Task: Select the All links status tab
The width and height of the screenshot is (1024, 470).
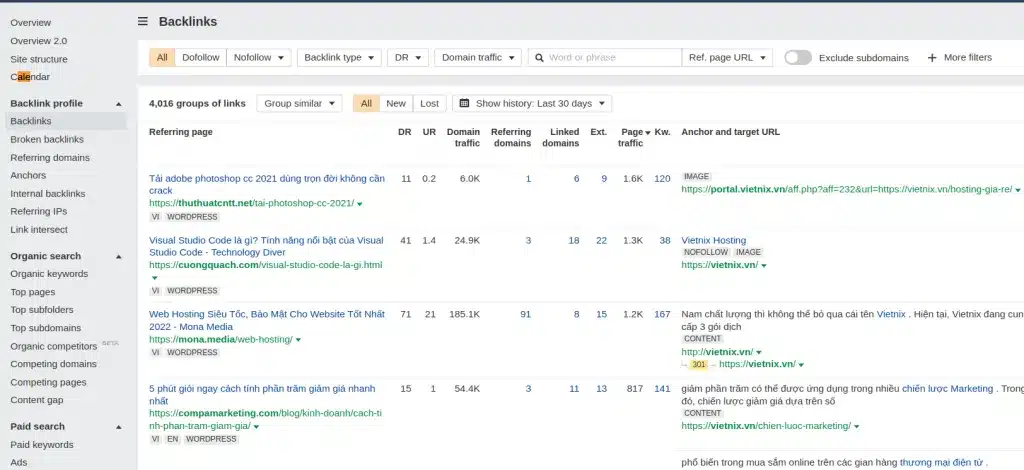Action: click(366, 103)
